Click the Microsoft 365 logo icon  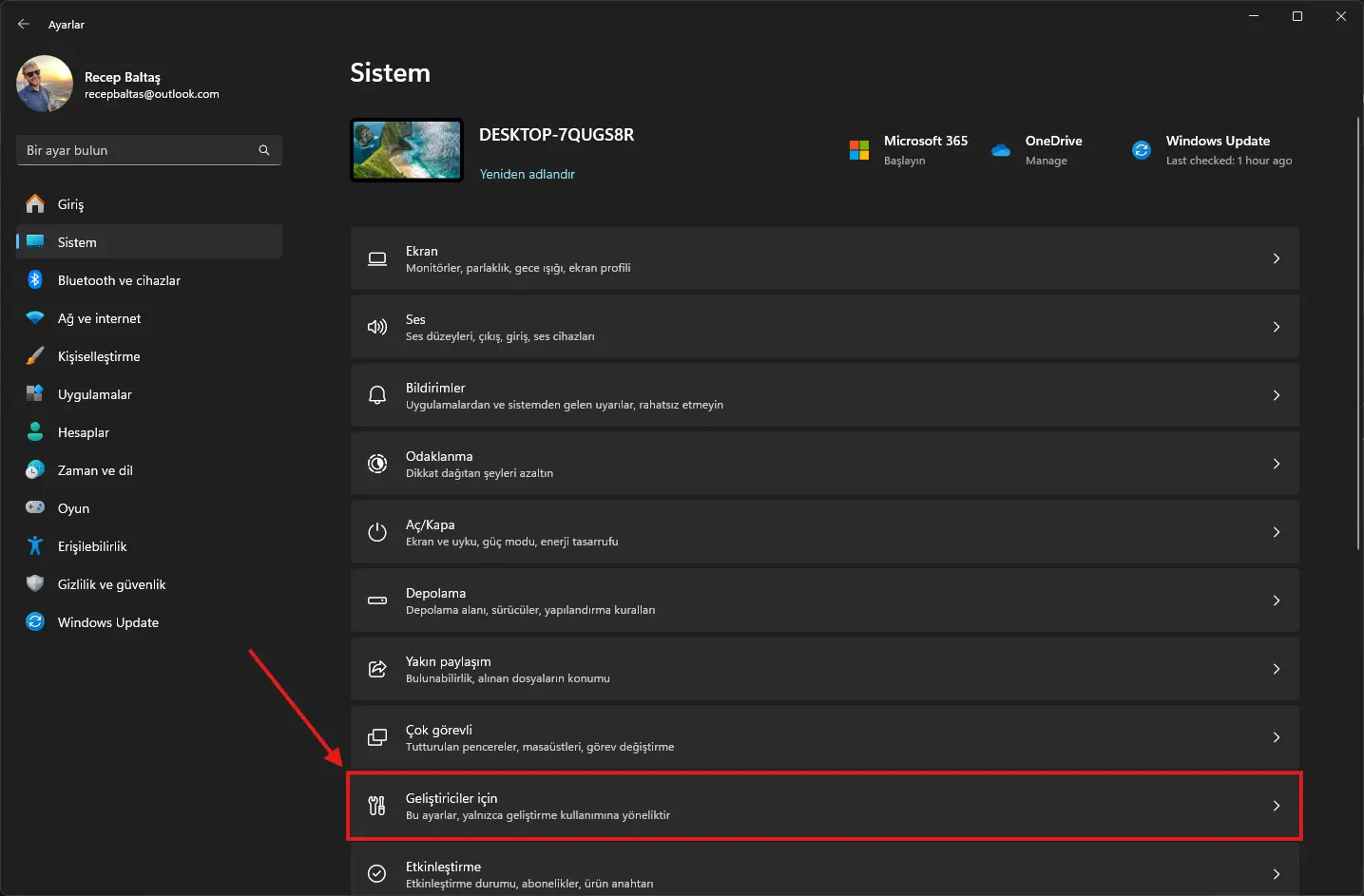[859, 150]
